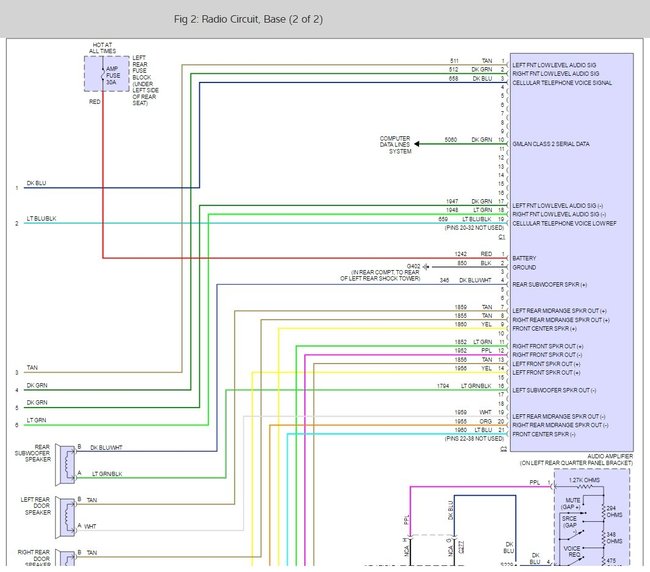Click the GROUND pin label
The width and height of the screenshot is (650, 572).
click(x=524, y=267)
